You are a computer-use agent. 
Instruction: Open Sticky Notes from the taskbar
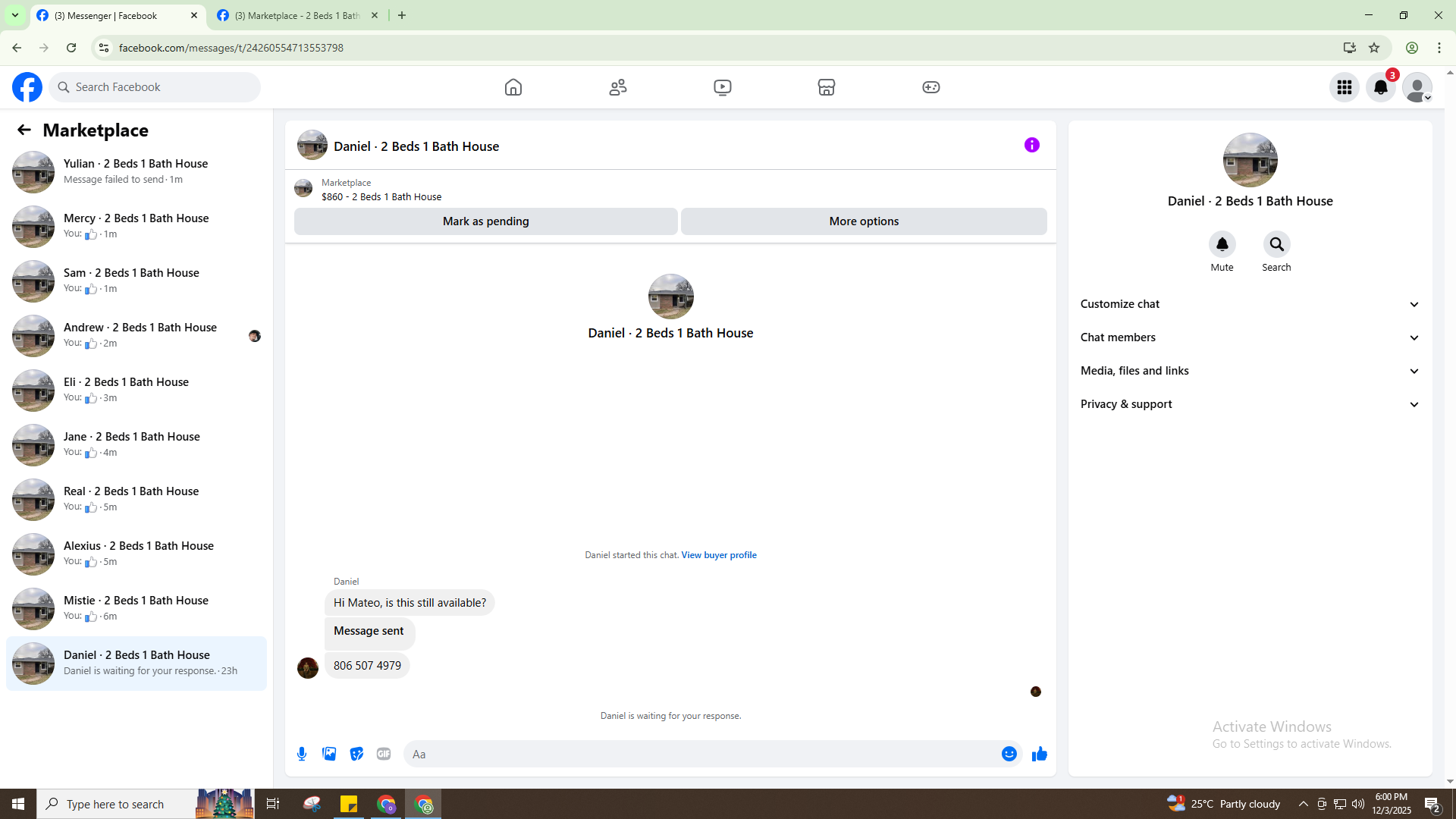[349, 804]
